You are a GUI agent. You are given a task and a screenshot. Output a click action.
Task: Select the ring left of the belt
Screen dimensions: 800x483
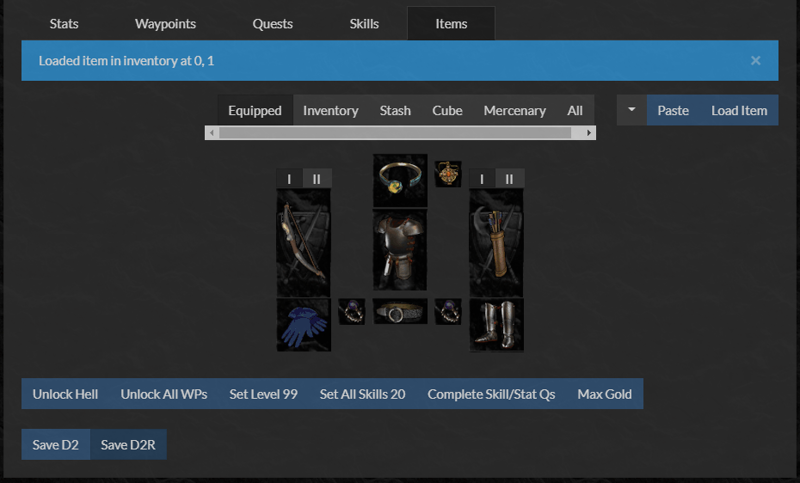click(352, 312)
